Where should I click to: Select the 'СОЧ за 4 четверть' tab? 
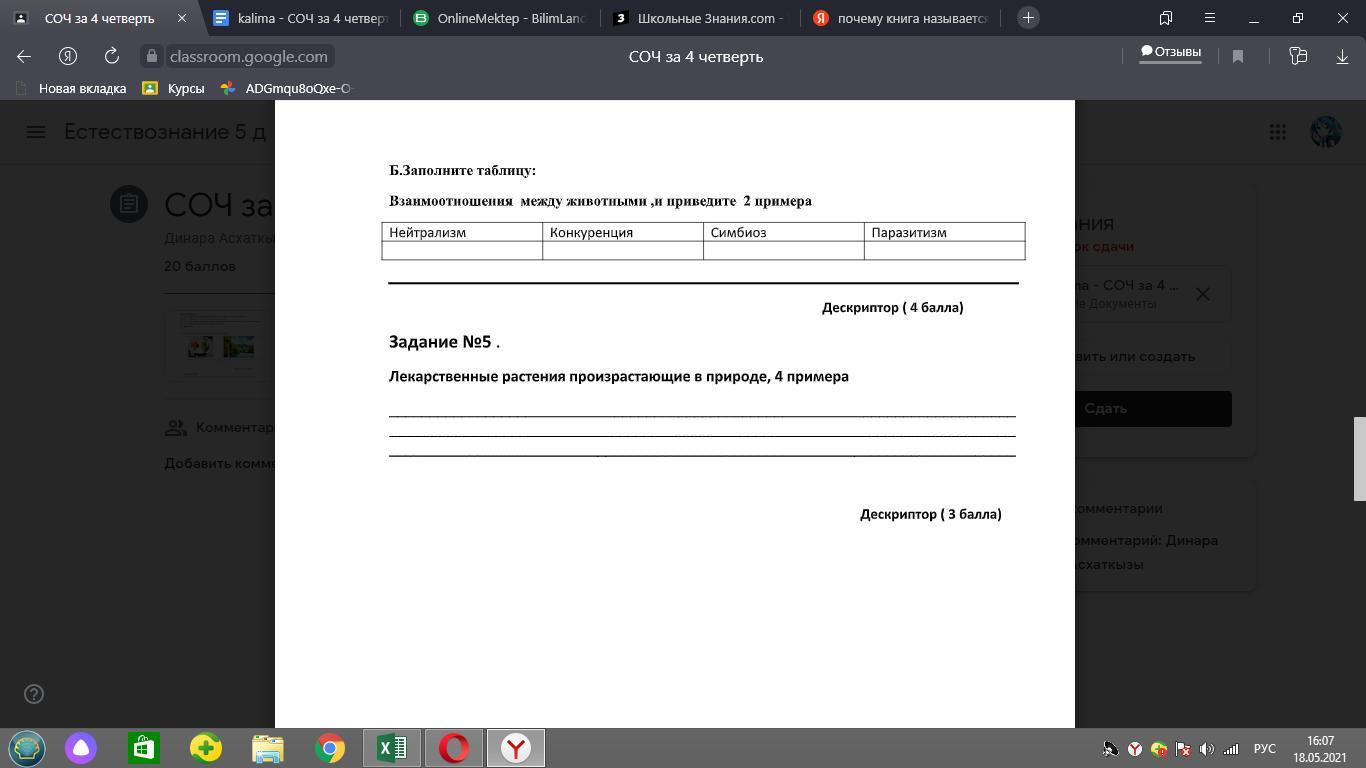[100, 18]
